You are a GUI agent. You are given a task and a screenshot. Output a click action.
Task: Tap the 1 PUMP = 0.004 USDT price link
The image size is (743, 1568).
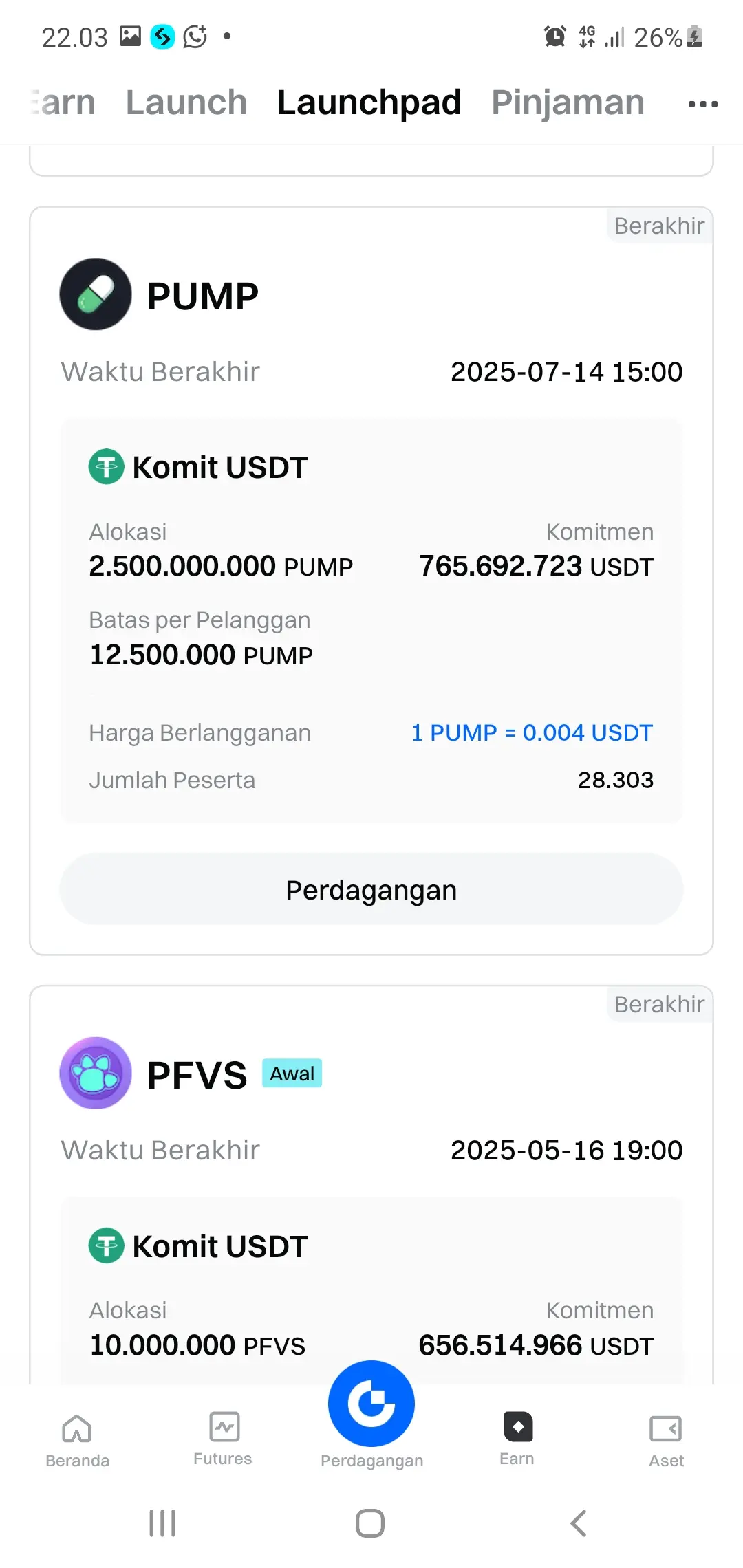532,732
